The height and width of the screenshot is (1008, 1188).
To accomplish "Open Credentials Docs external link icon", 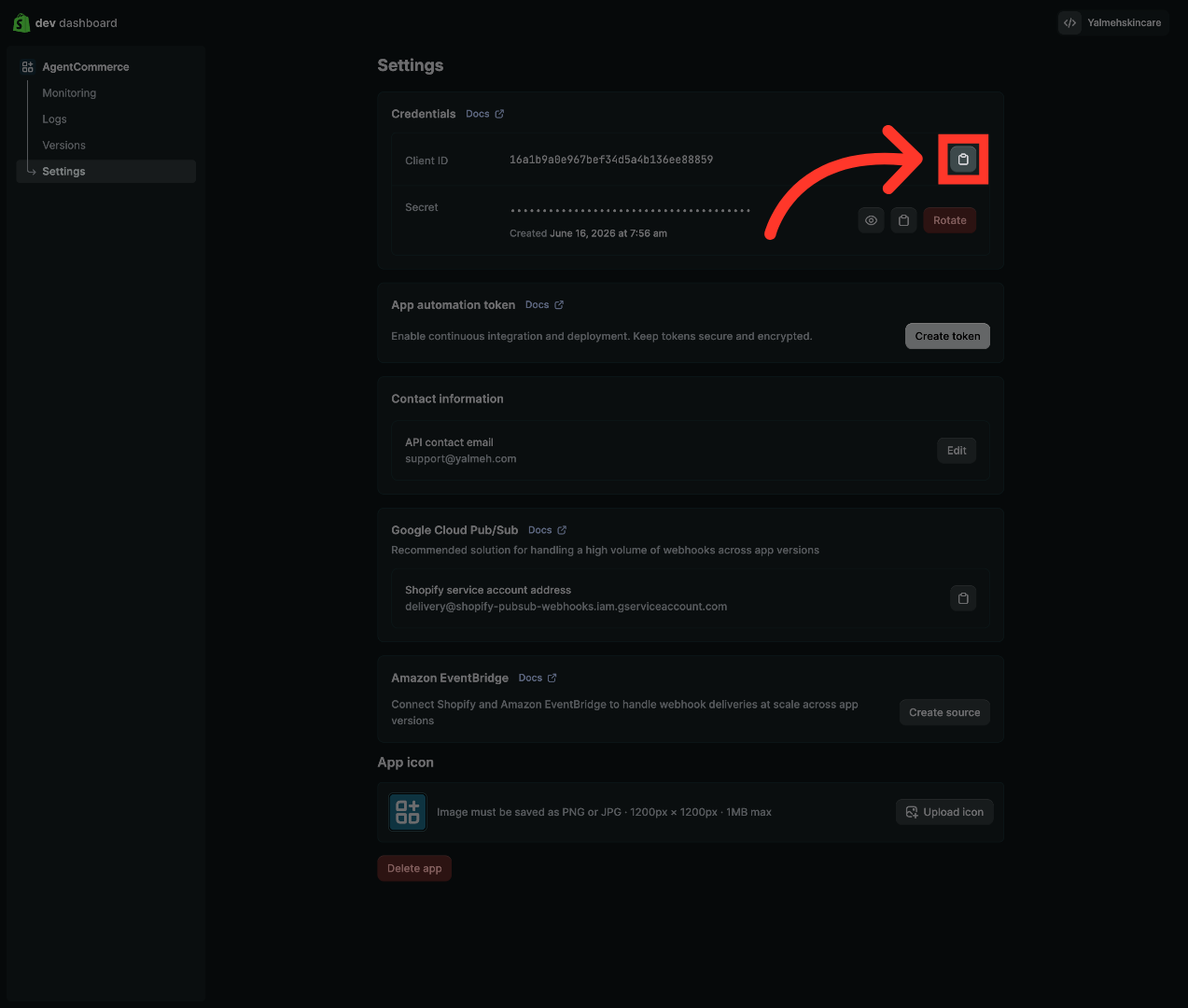I will point(499,114).
